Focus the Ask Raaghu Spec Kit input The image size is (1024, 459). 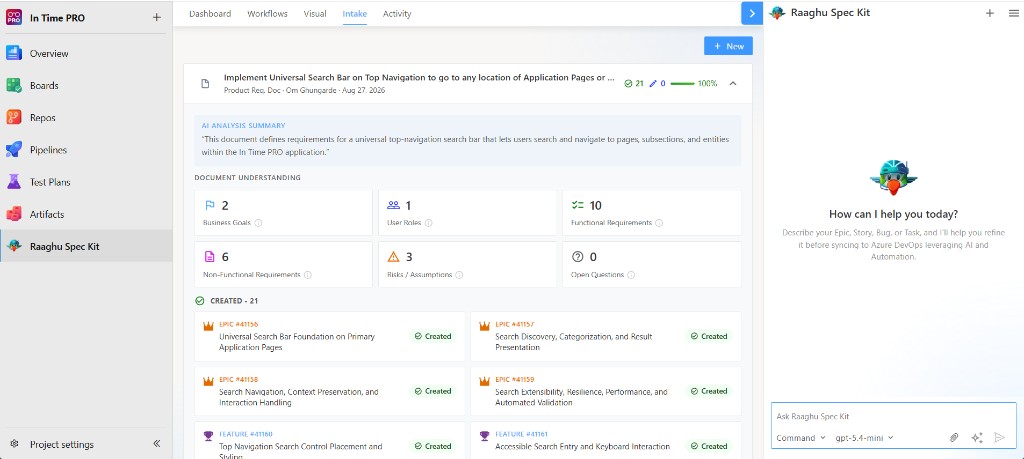tap(893, 416)
